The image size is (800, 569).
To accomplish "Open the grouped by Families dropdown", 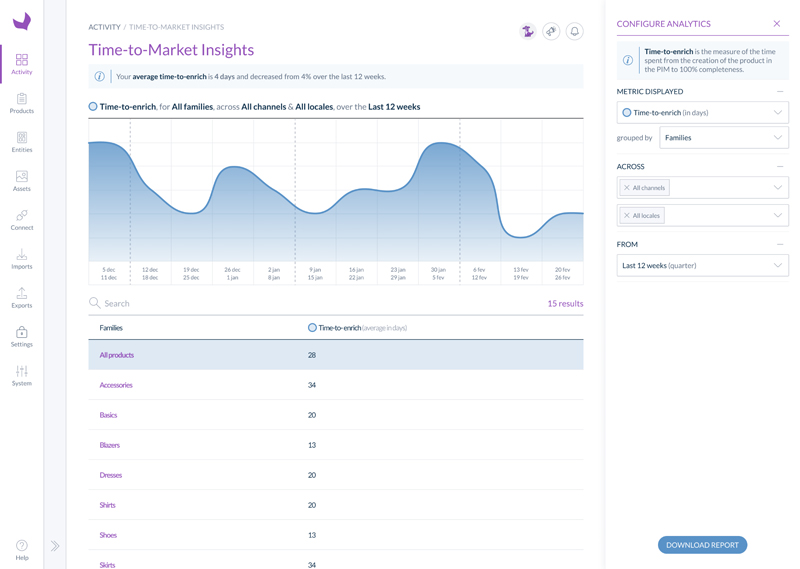I will [x=724, y=138].
